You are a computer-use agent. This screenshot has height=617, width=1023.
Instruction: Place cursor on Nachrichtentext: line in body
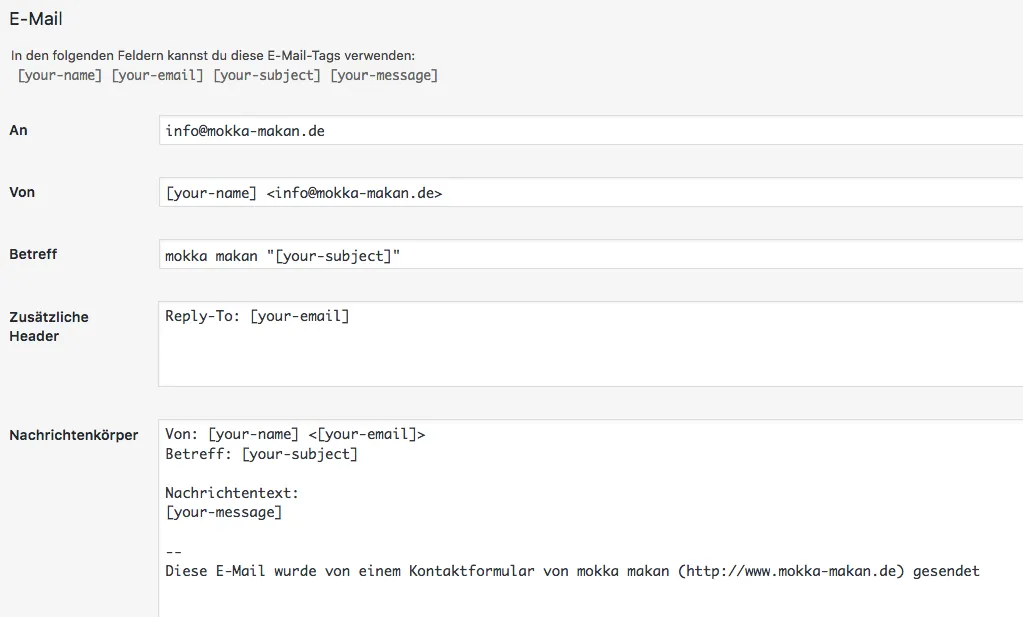232,493
